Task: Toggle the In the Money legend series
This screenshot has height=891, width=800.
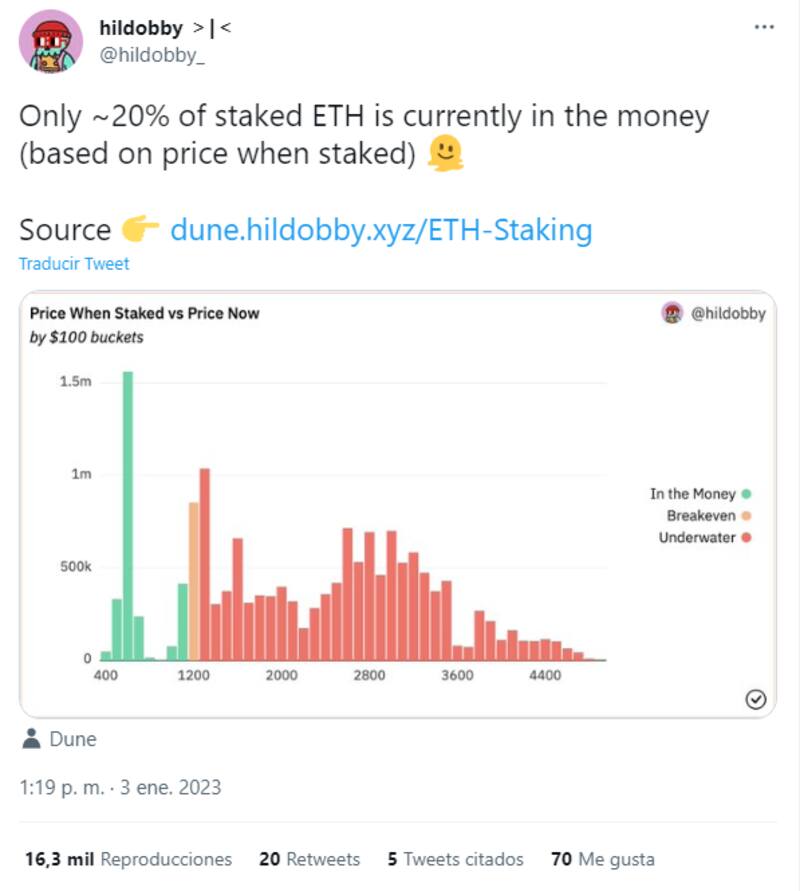Action: click(700, 494)
